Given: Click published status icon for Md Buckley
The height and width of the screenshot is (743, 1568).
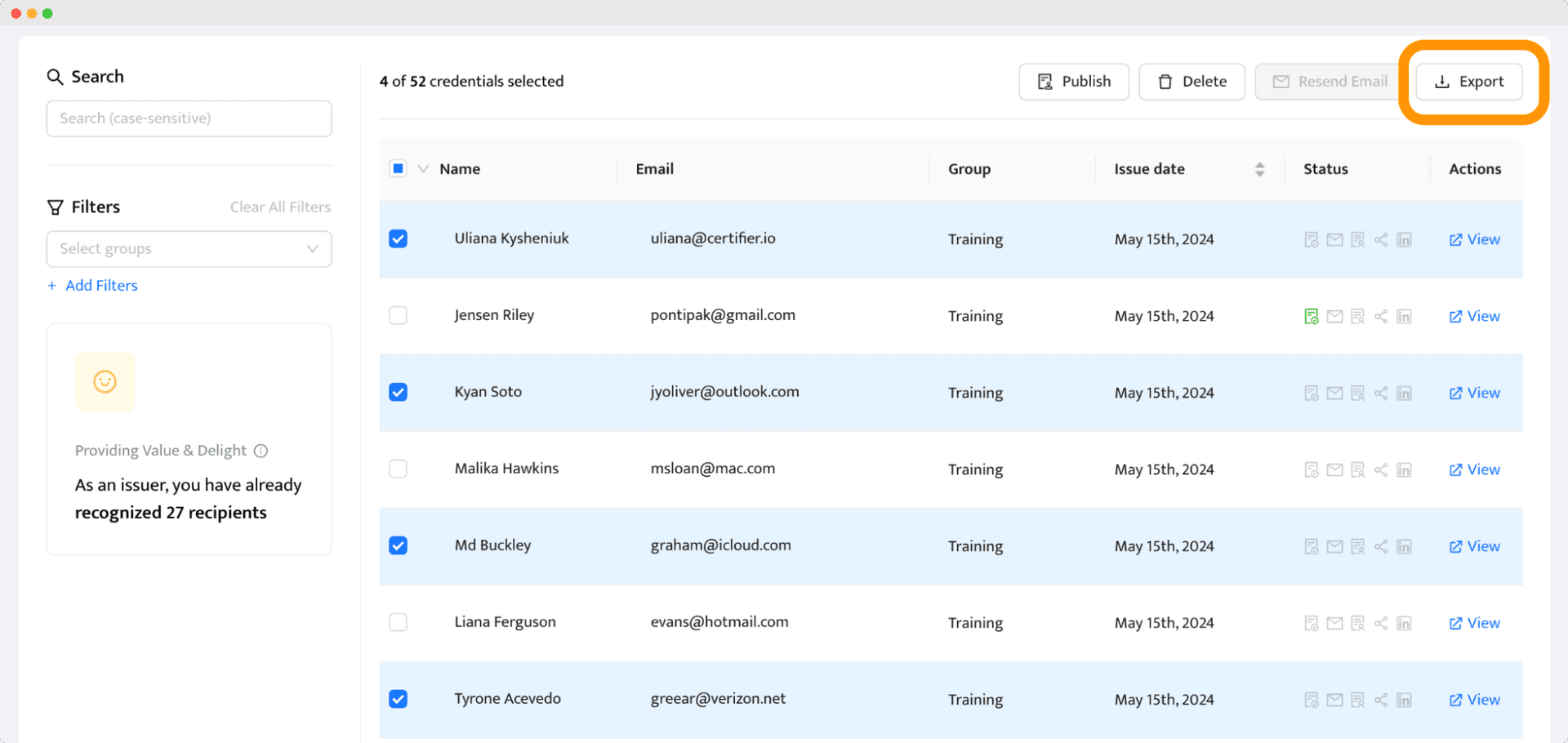Looking at the screenshot, I should [x=1312, y=546].
